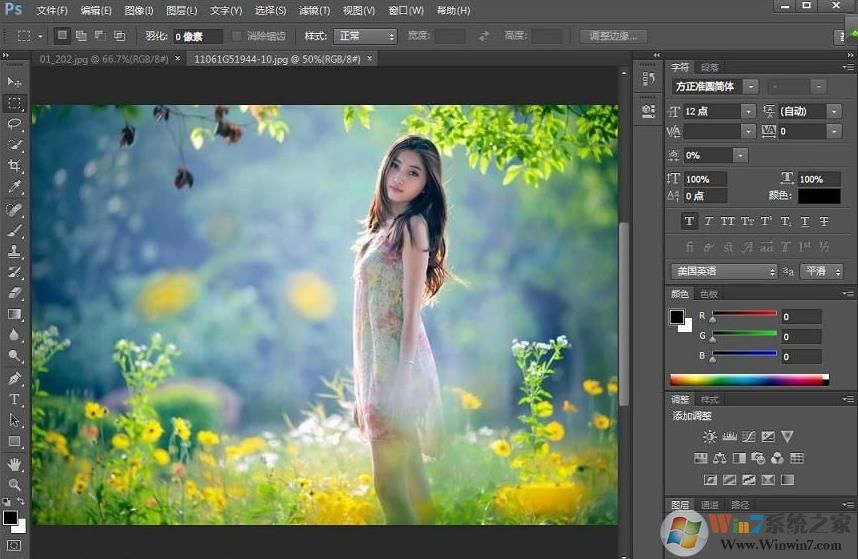Select the Rectangular Marquee tool
Viewport: 858px width, 559px height.
[14, 103]
